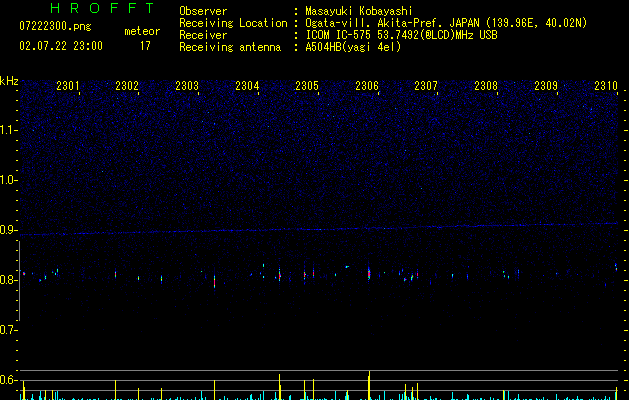Image resolution: width=629 pixels, height=400 pixels.
Task: Click the Receiving Location label
Action: (x=233, y=23)
